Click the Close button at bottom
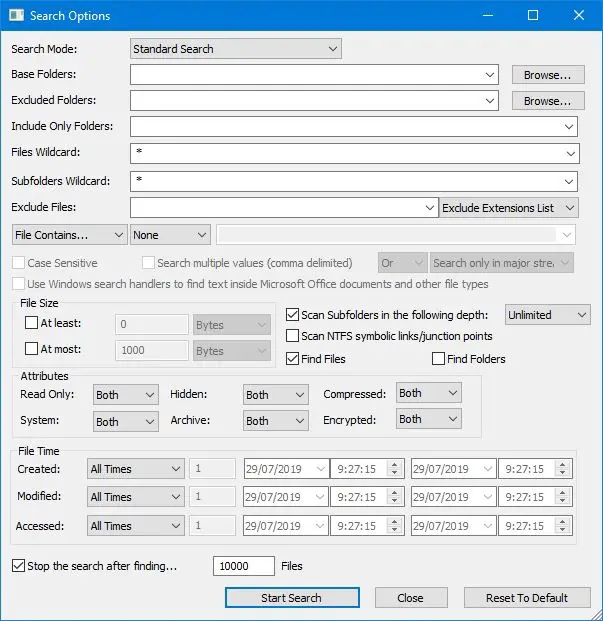Screen dimensions: 603x621 411,598
